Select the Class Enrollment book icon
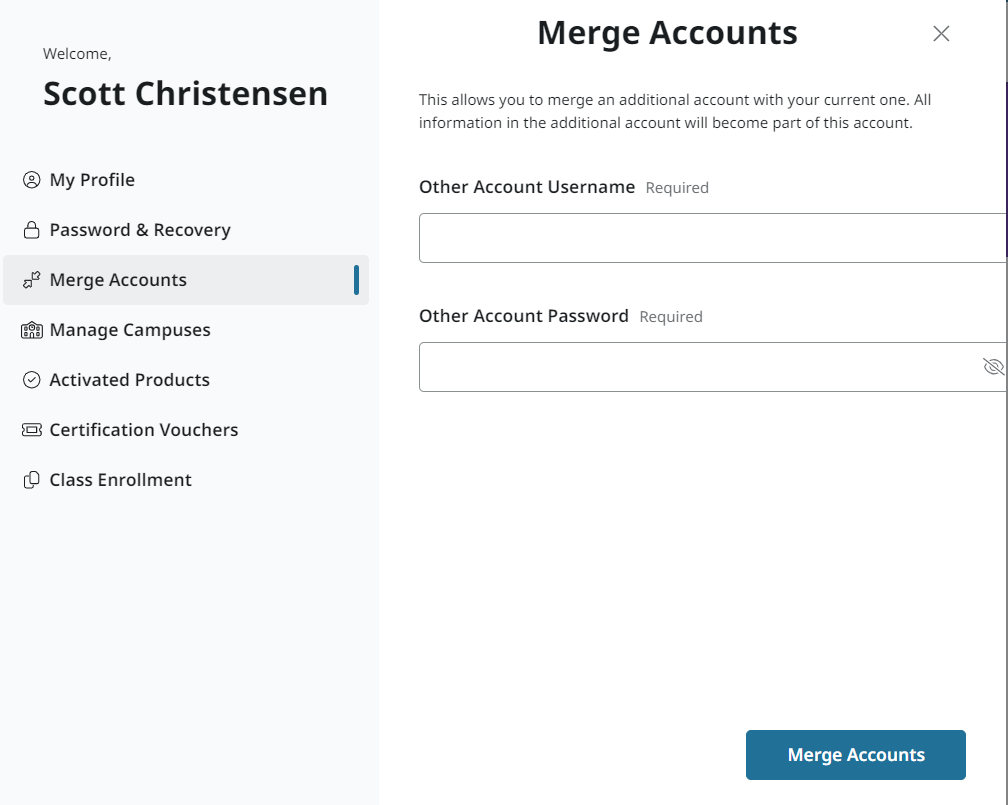 [31, 479]
